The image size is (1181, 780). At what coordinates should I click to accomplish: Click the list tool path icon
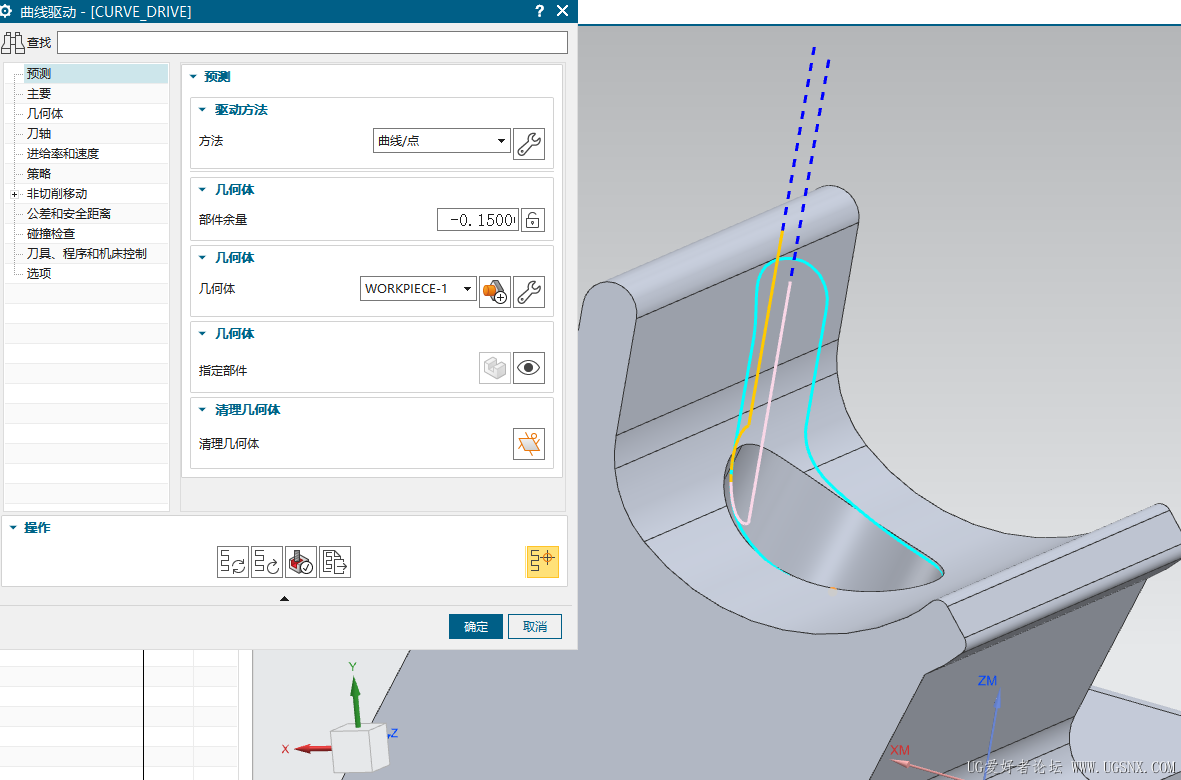[335, 562]
